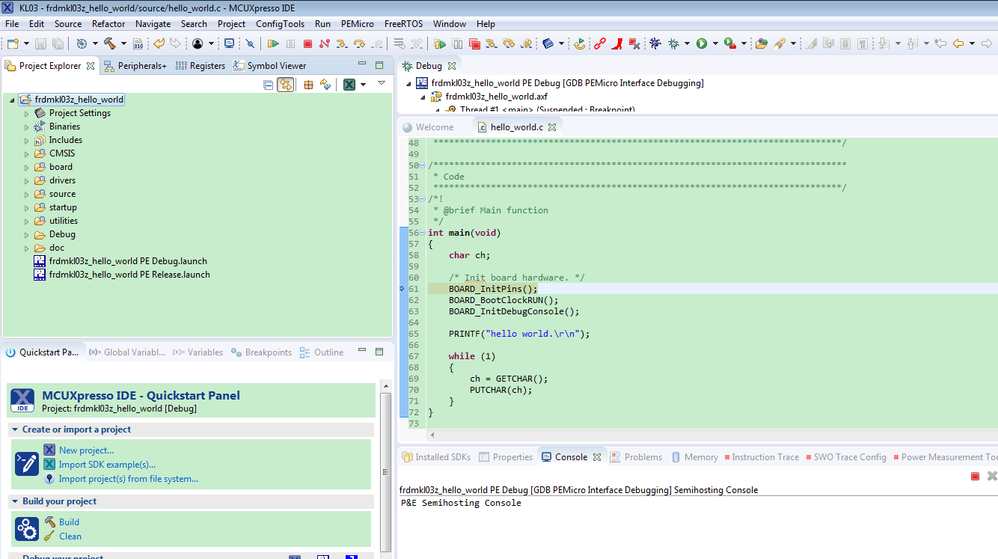Click the green Run launch icon
998x559 pixels.
[x=701, y=44]
